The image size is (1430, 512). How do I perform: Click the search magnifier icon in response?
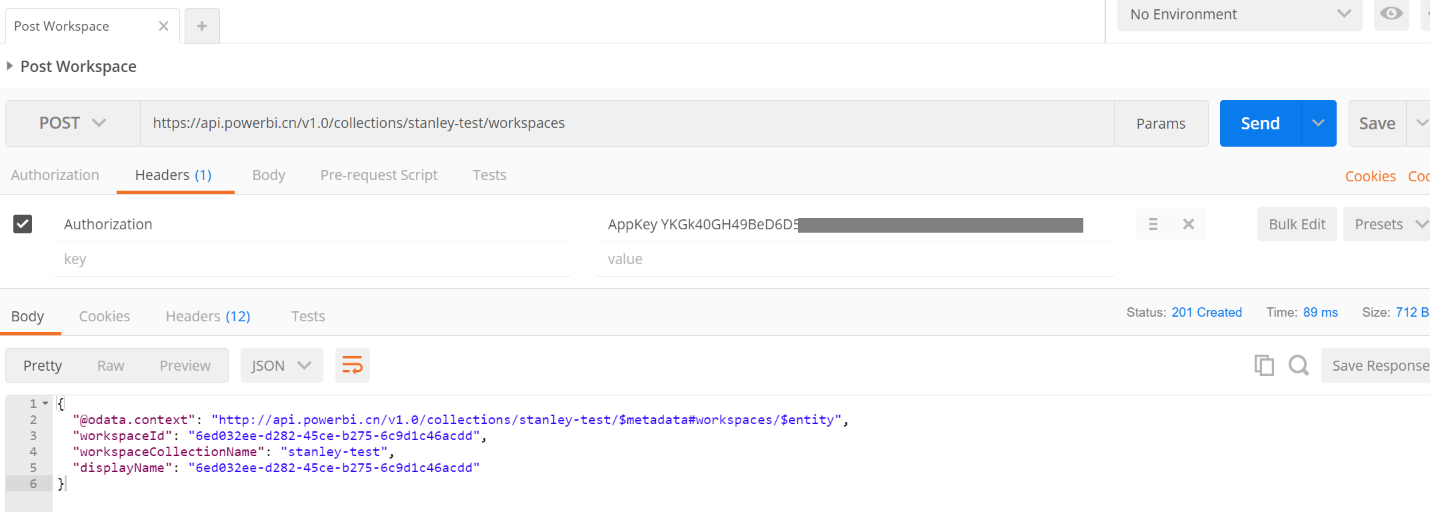point(1298,366)
